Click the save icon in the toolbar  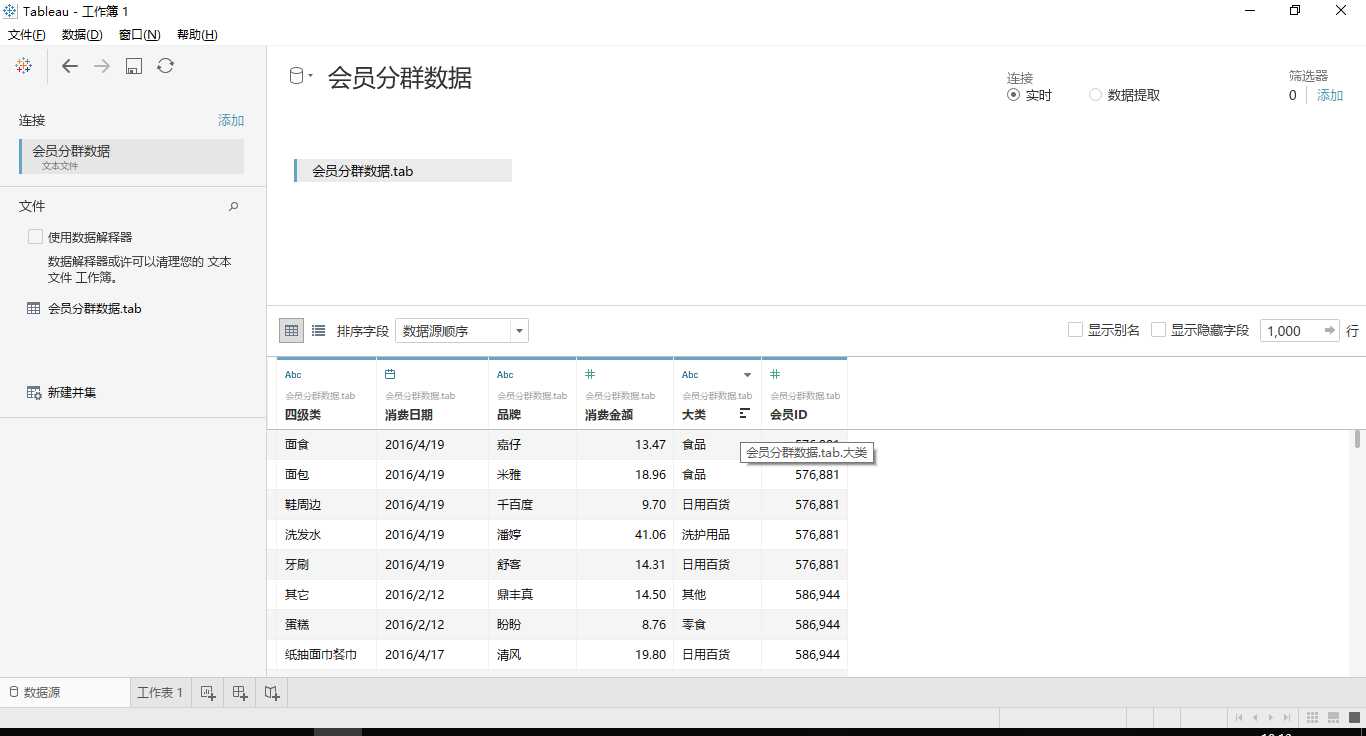tap(134, 66)
